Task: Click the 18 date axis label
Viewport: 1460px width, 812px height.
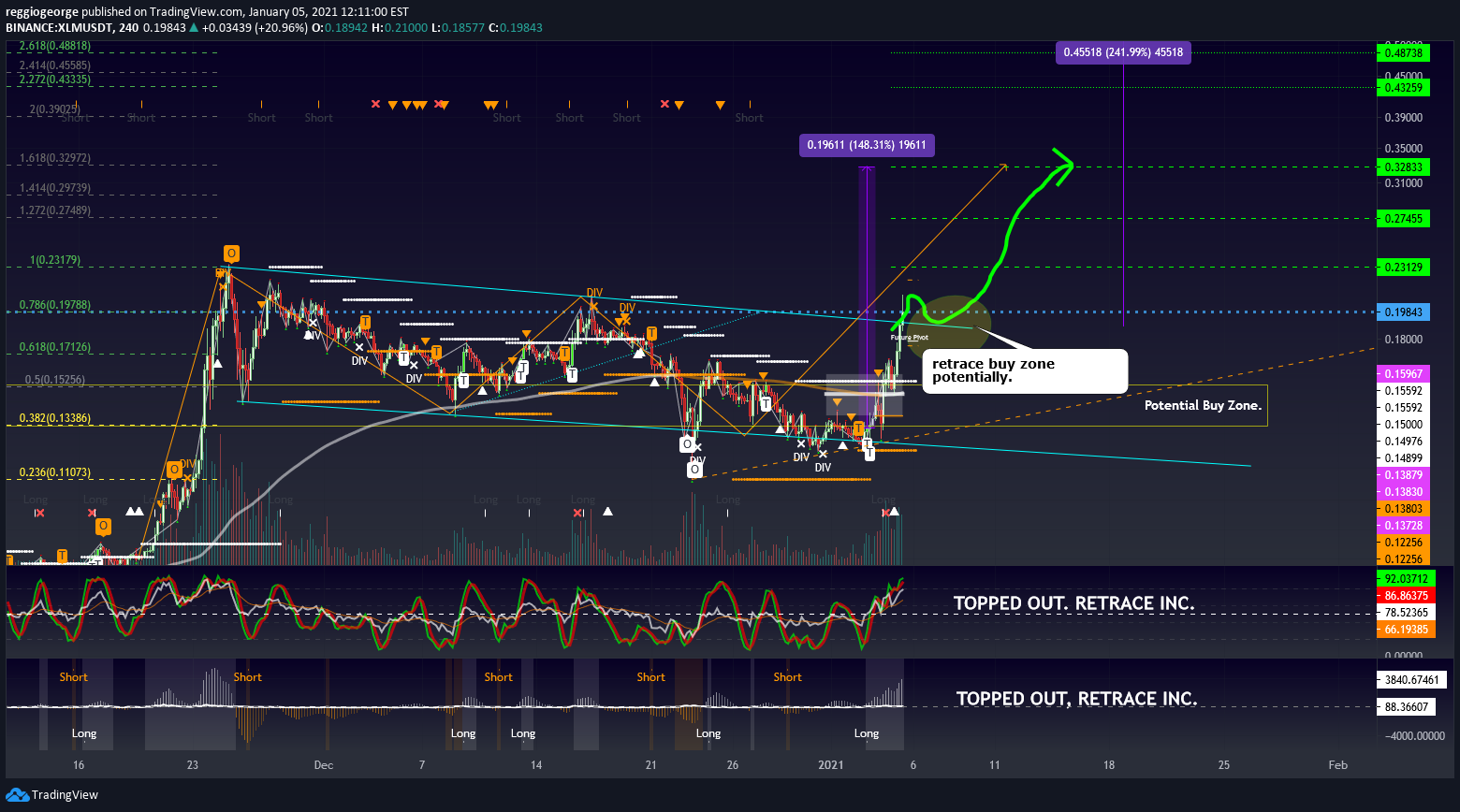Action: (1109, 765)
